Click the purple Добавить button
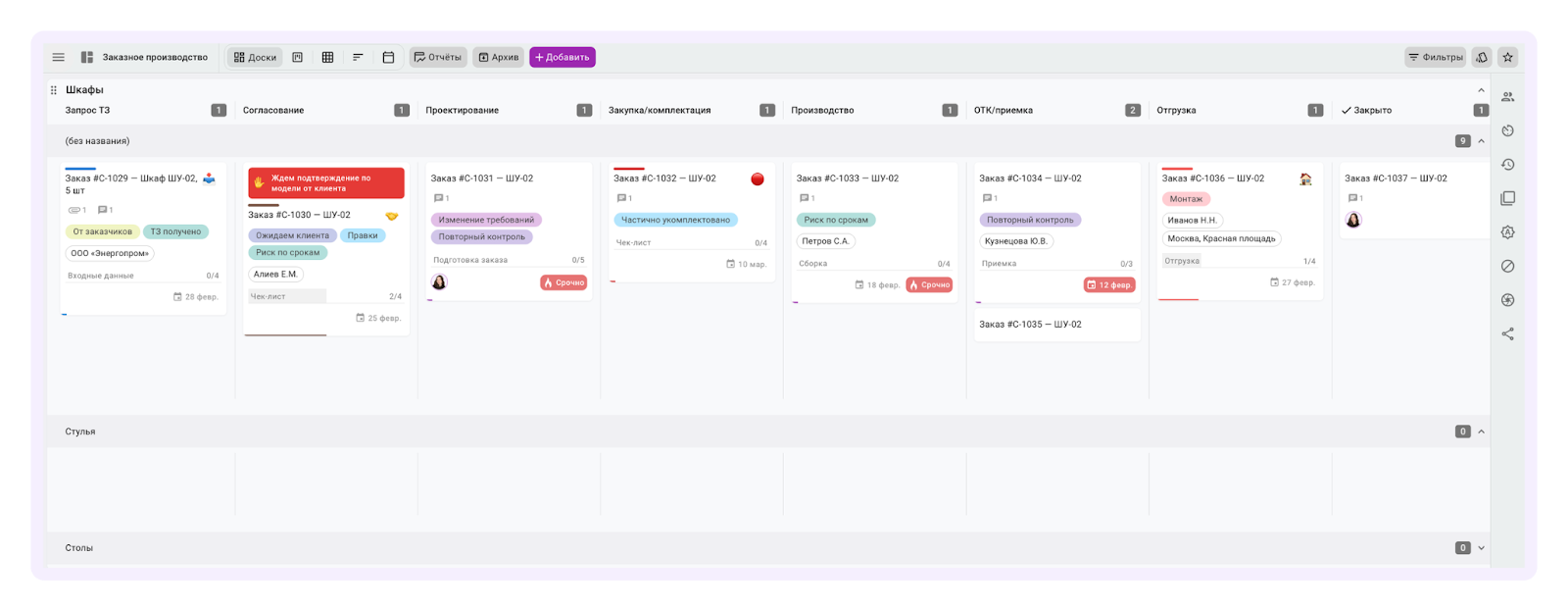1568x611 pixels. [563, 58]
